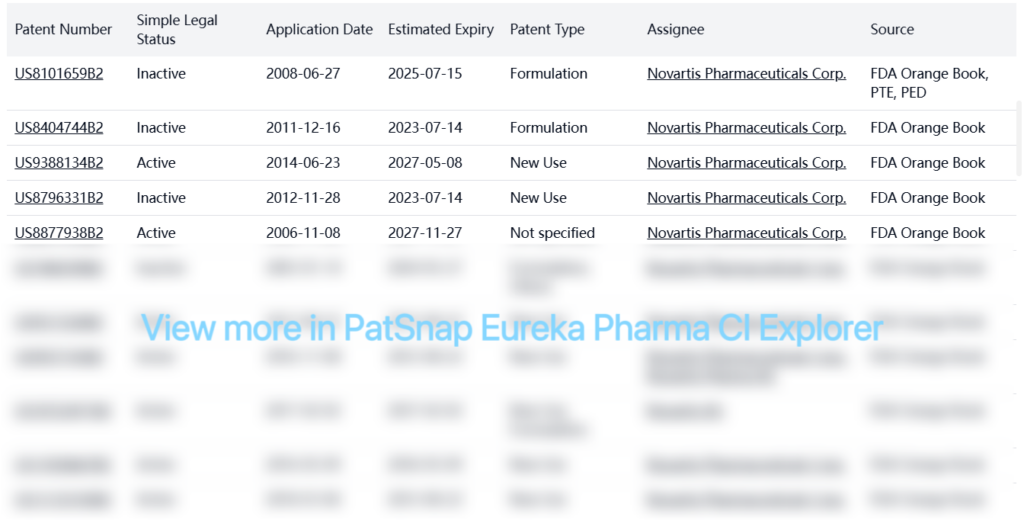Image resolution: width=1024 pixels, height=520 pixels.
Task: Open patent US8404744B2 link
Action: pos(59,128)
